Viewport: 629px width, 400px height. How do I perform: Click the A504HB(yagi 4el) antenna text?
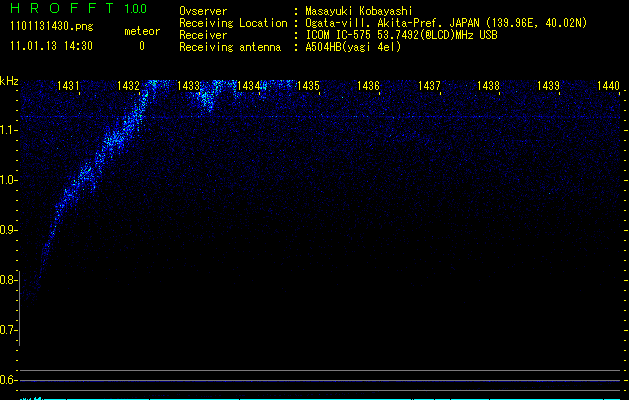click(x=353, y=47)
